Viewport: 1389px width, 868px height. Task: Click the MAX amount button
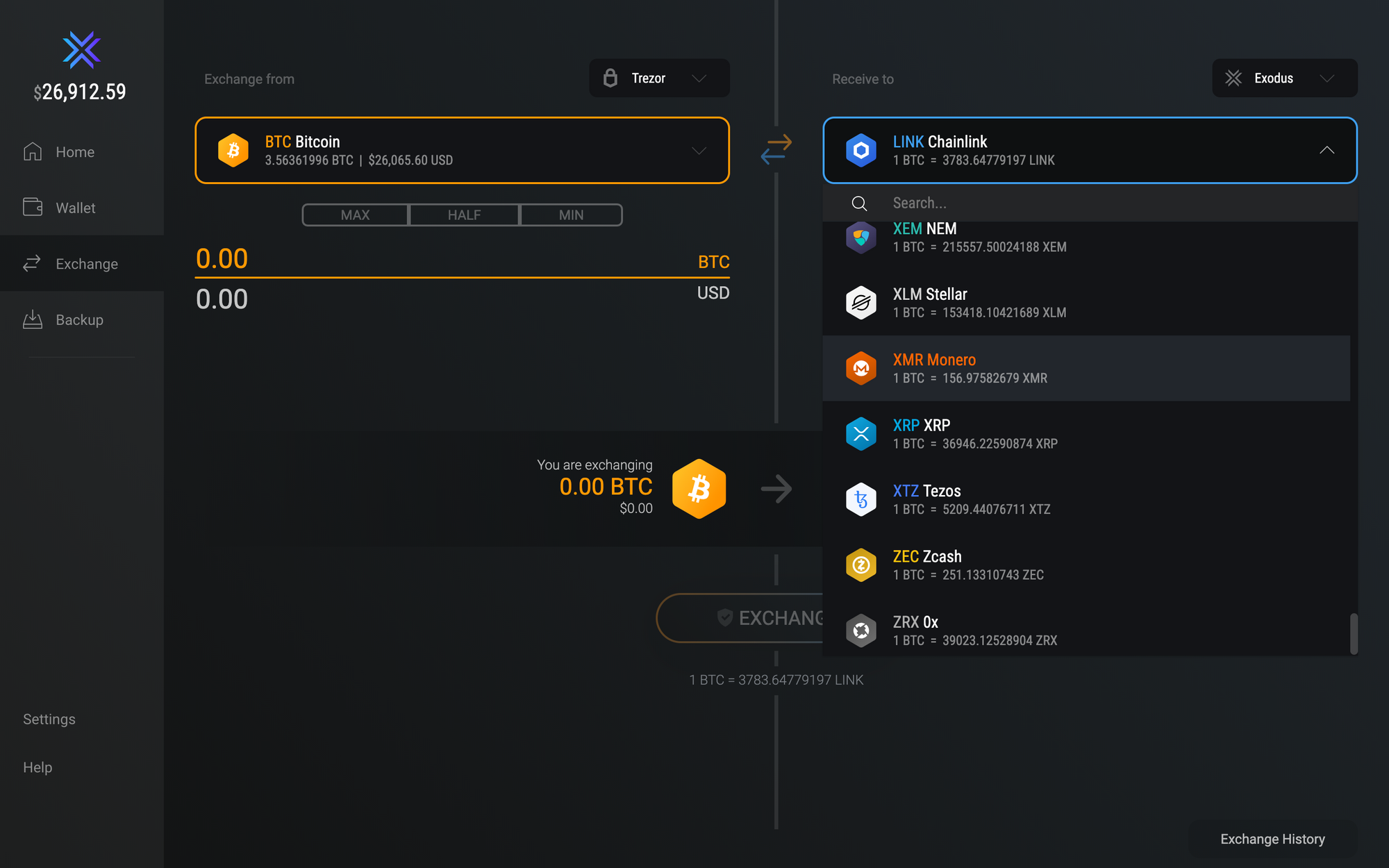(x=355, y=215)
